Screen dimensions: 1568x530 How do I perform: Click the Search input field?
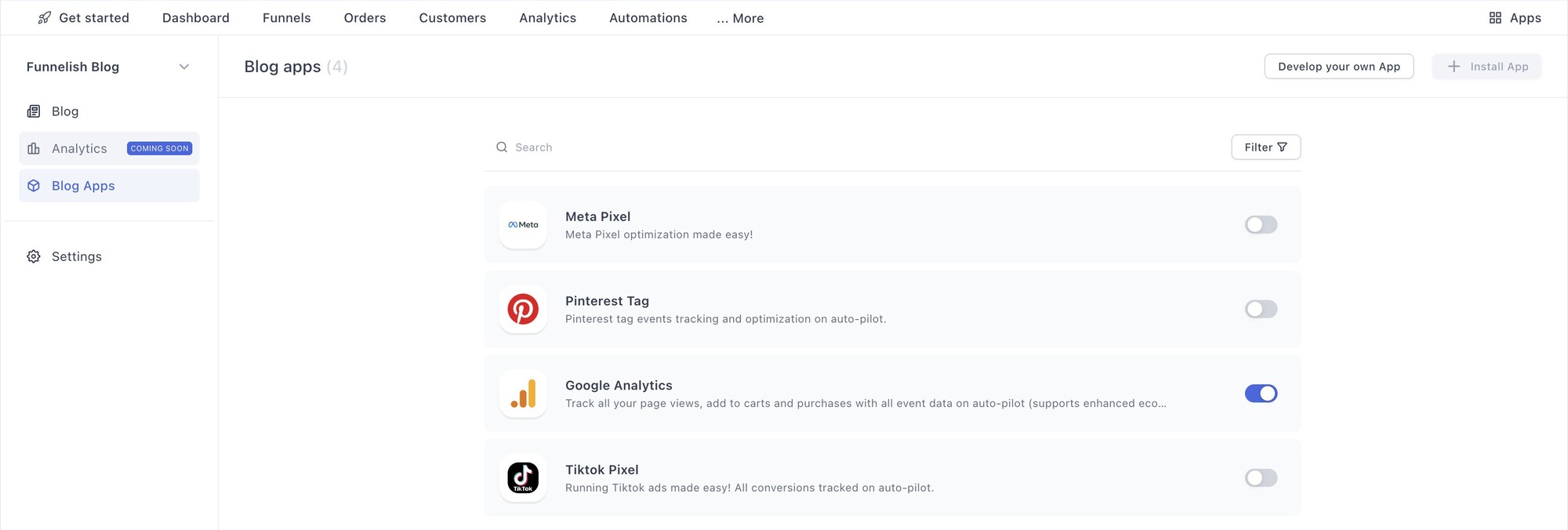point(855,147)
